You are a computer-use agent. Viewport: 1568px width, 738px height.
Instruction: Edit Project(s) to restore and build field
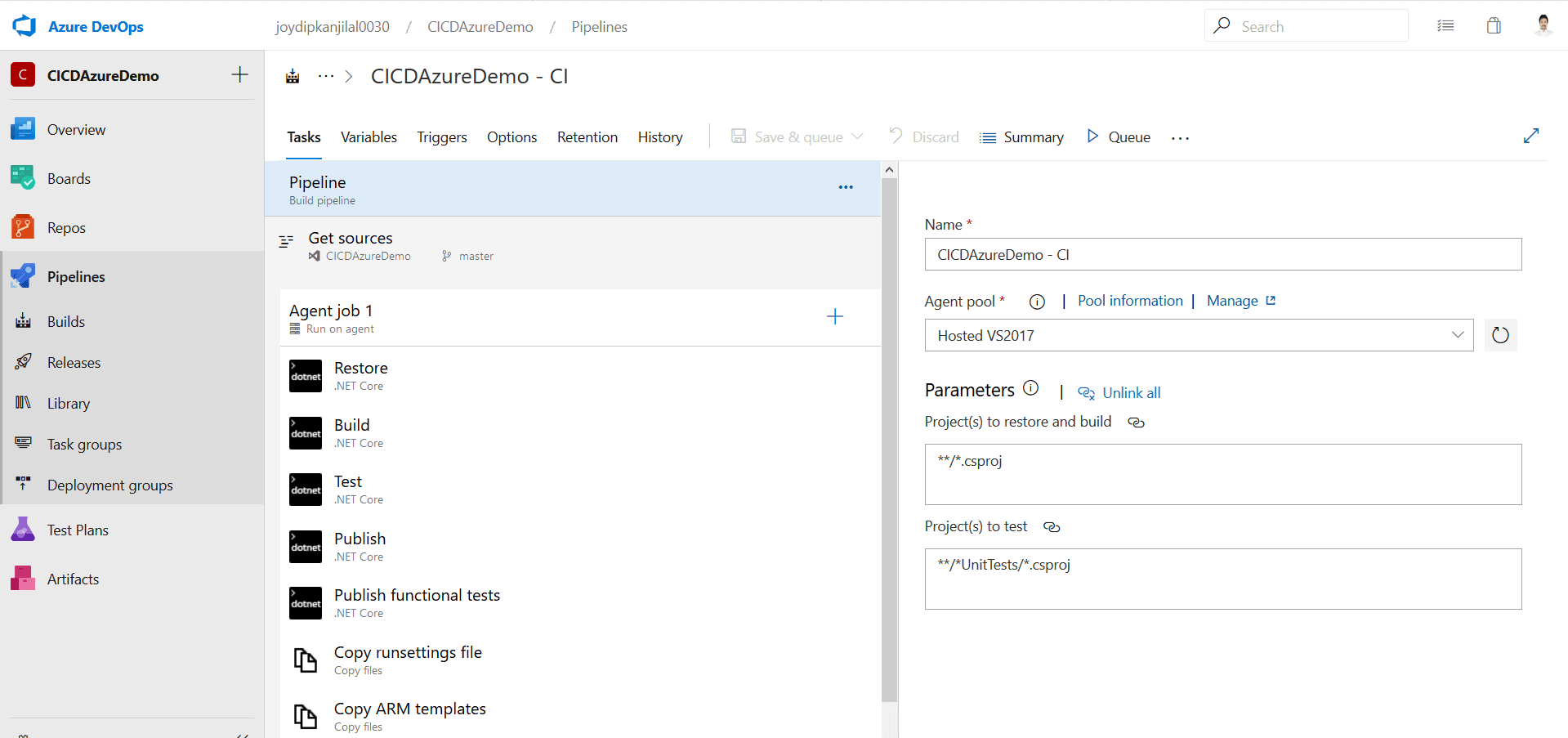pos(1223,474)
